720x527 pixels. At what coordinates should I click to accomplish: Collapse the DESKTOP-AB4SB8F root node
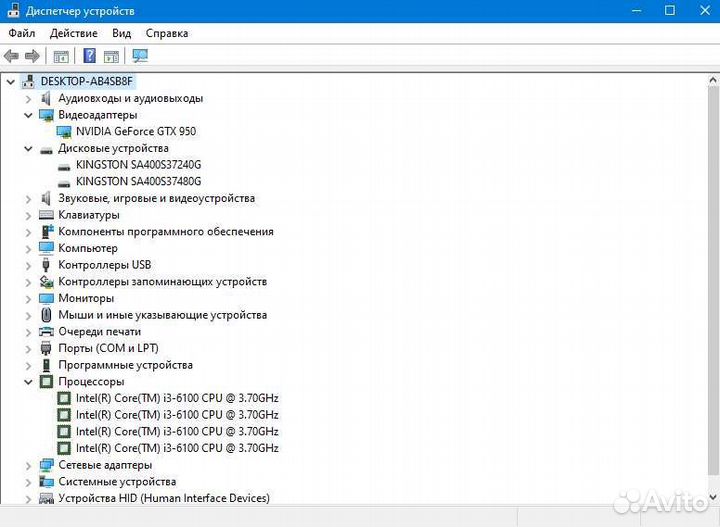tap(11, 81)
